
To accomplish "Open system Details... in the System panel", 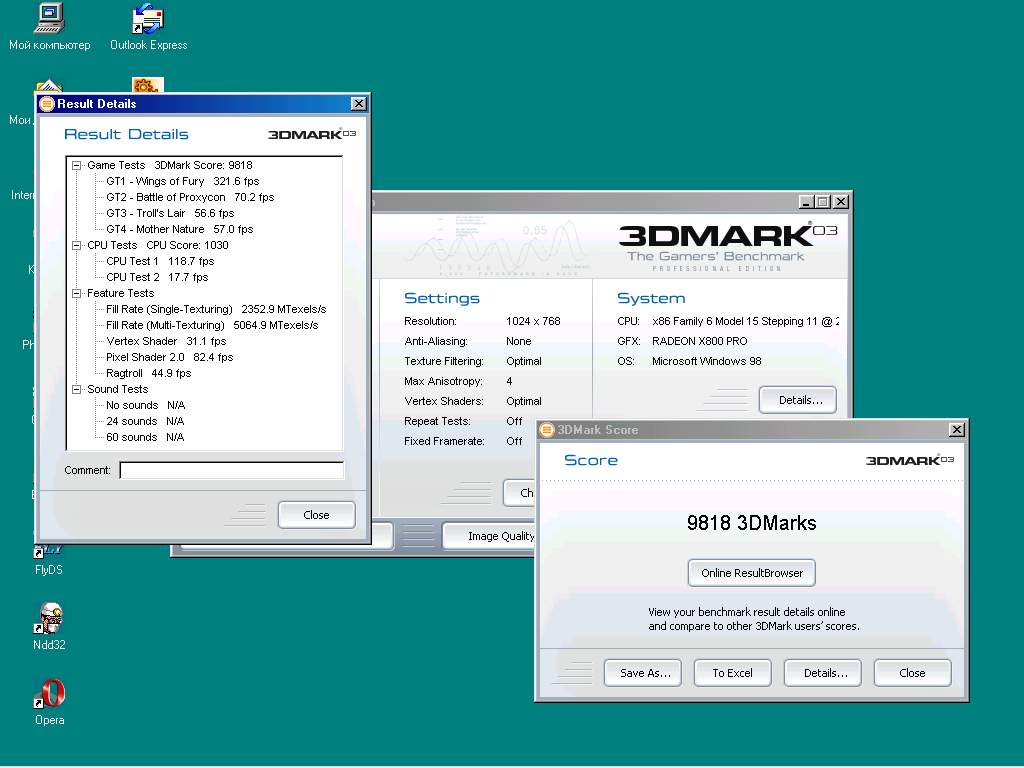I will pos(798,400).
